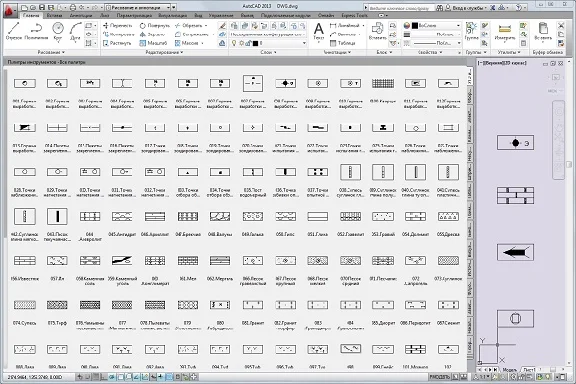Image resolution: width=576 pixels, height=384 pixels.
Task: Click the binoculars search icon
Action: [x=439, y=7]
